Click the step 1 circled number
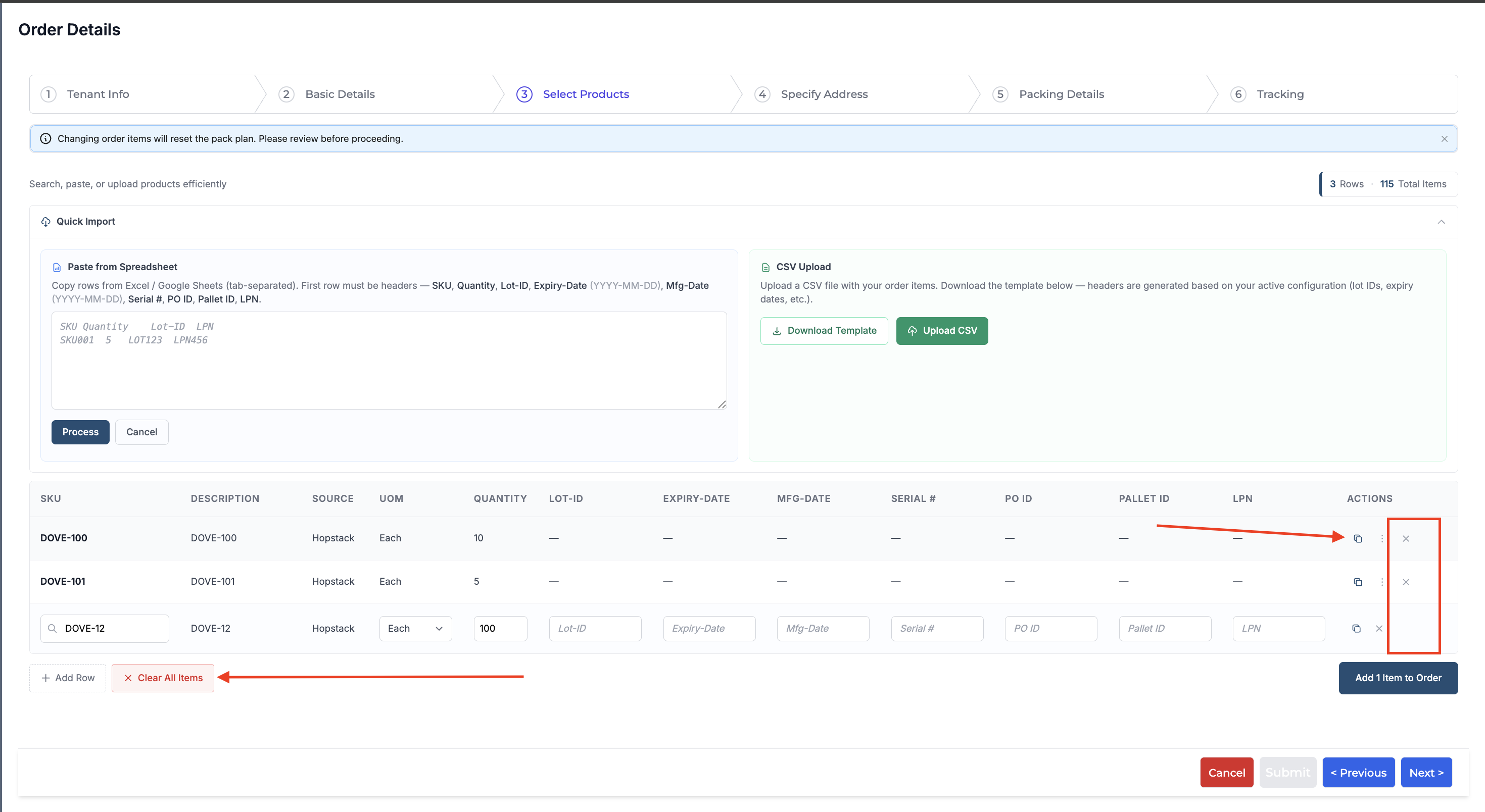This screenshot has height=812, width=1485. (x=49, y=94)
